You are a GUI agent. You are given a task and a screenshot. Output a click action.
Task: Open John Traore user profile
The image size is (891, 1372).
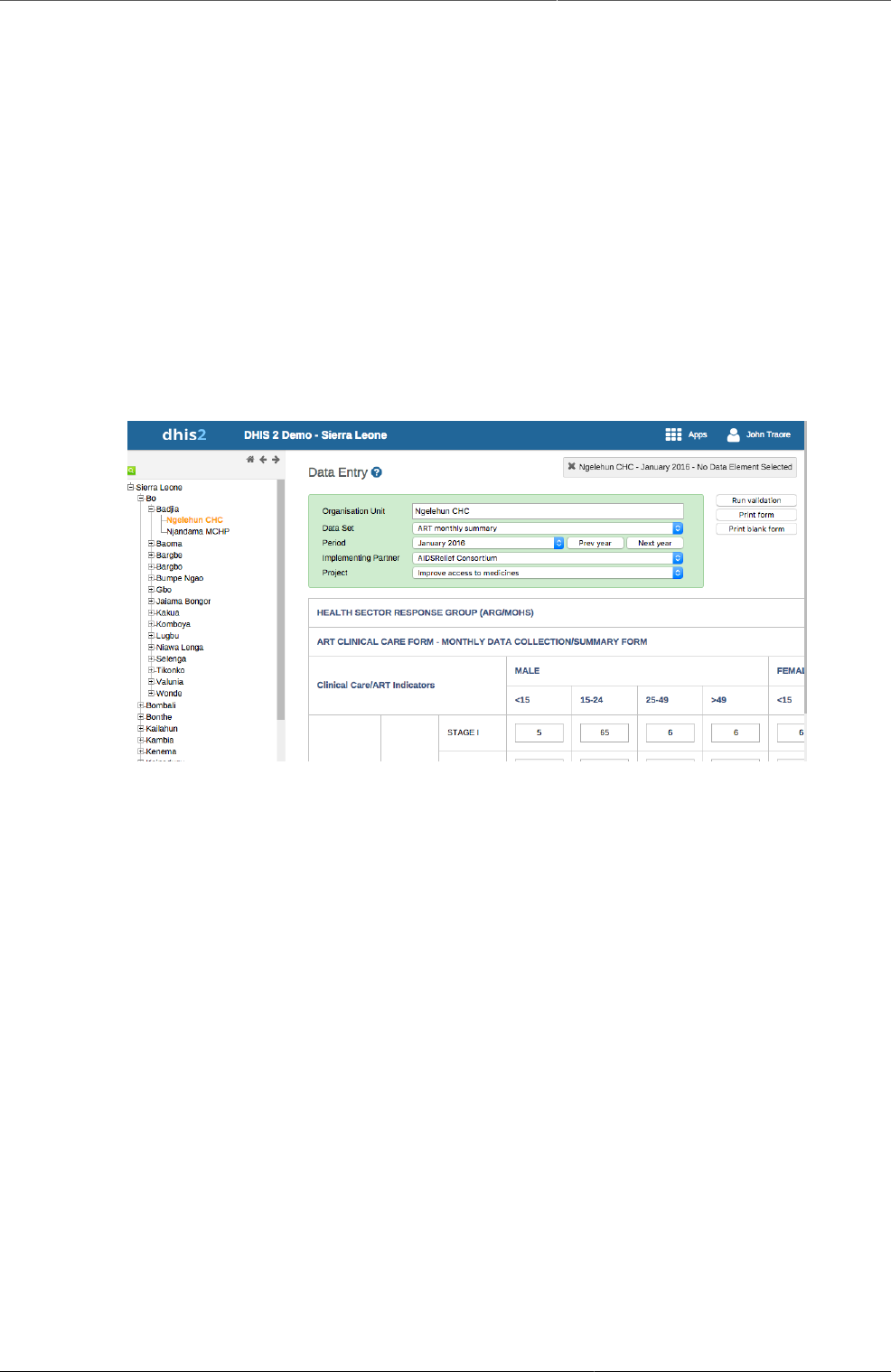pyautogui.click(x=759, y=434)
